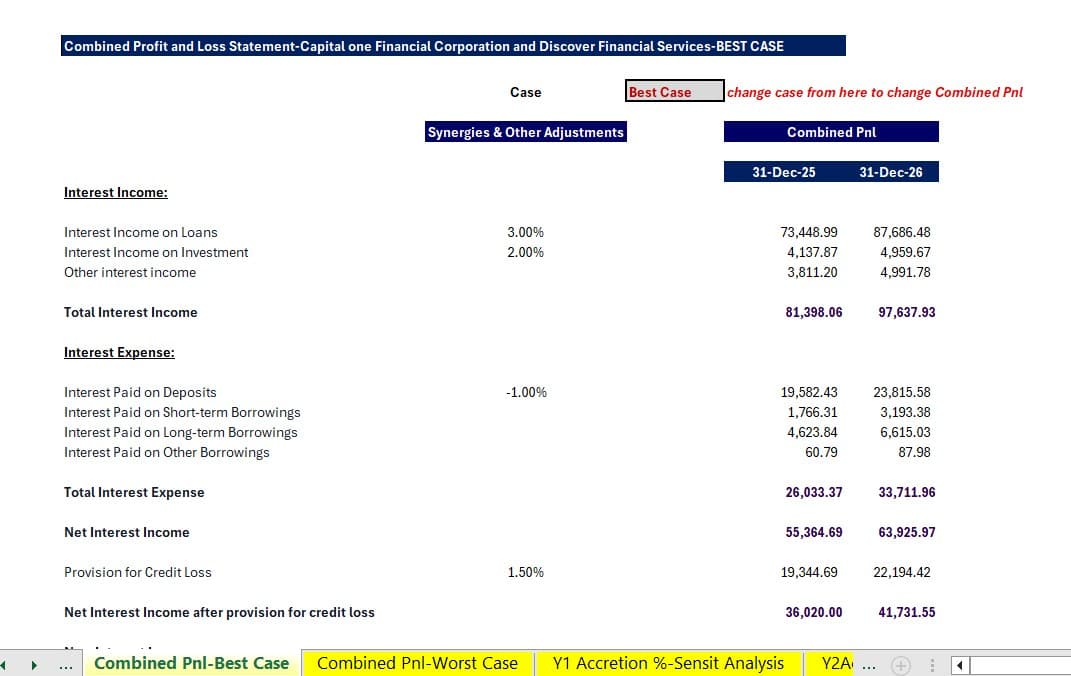
Task: Select Interest Paid on Long-term Borrowings label
Action: pos(180,432)
